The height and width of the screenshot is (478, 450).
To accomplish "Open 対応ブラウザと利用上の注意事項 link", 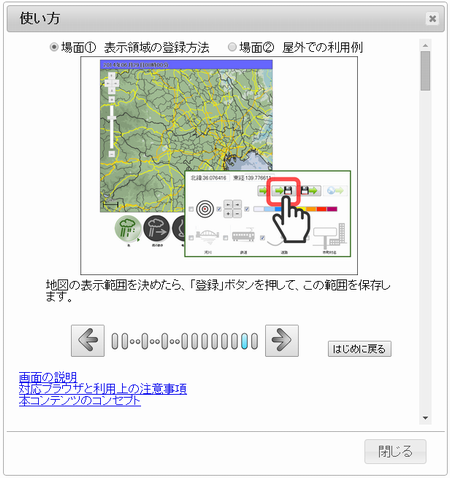I will tap(103, 389).
